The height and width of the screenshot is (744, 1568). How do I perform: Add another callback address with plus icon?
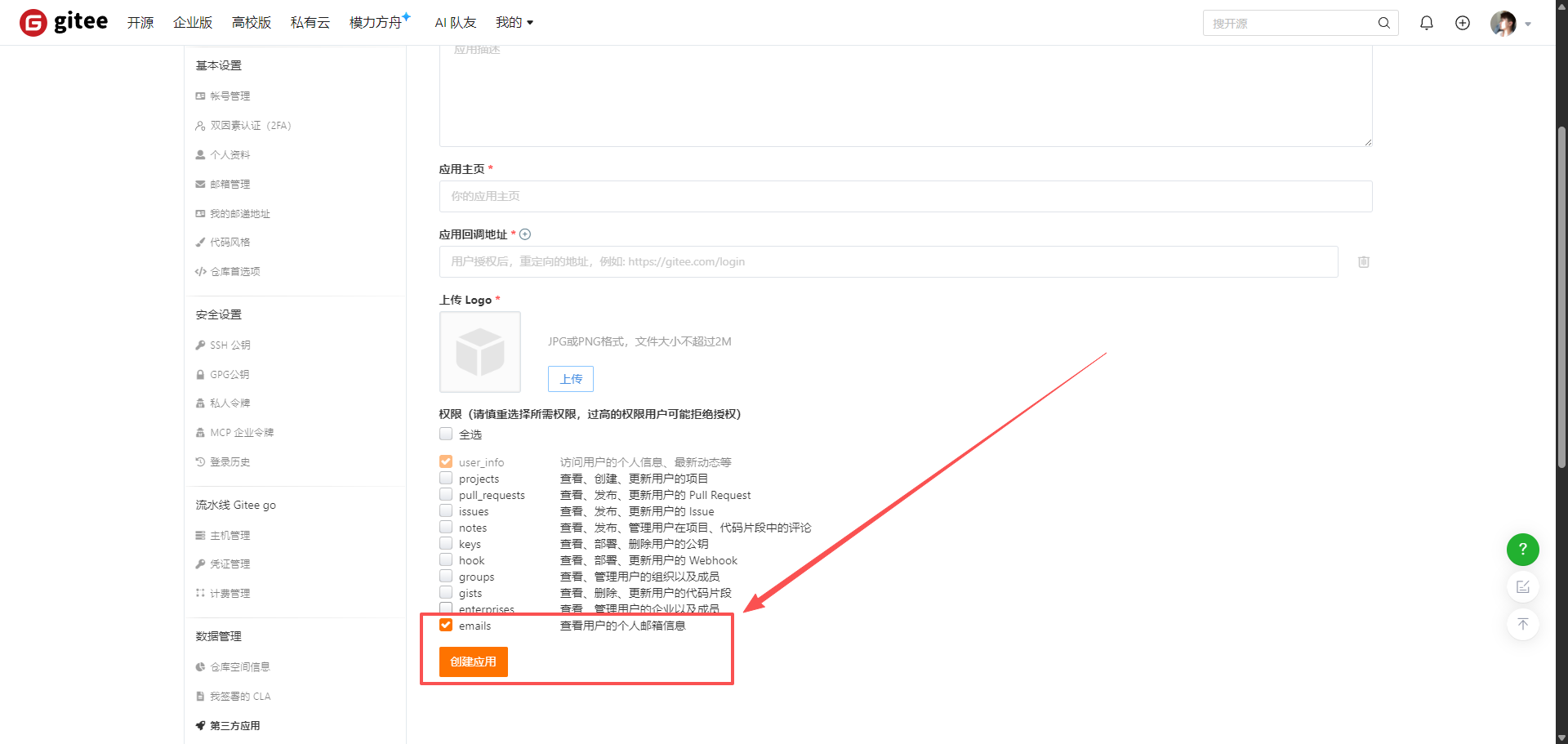point(525,234)
